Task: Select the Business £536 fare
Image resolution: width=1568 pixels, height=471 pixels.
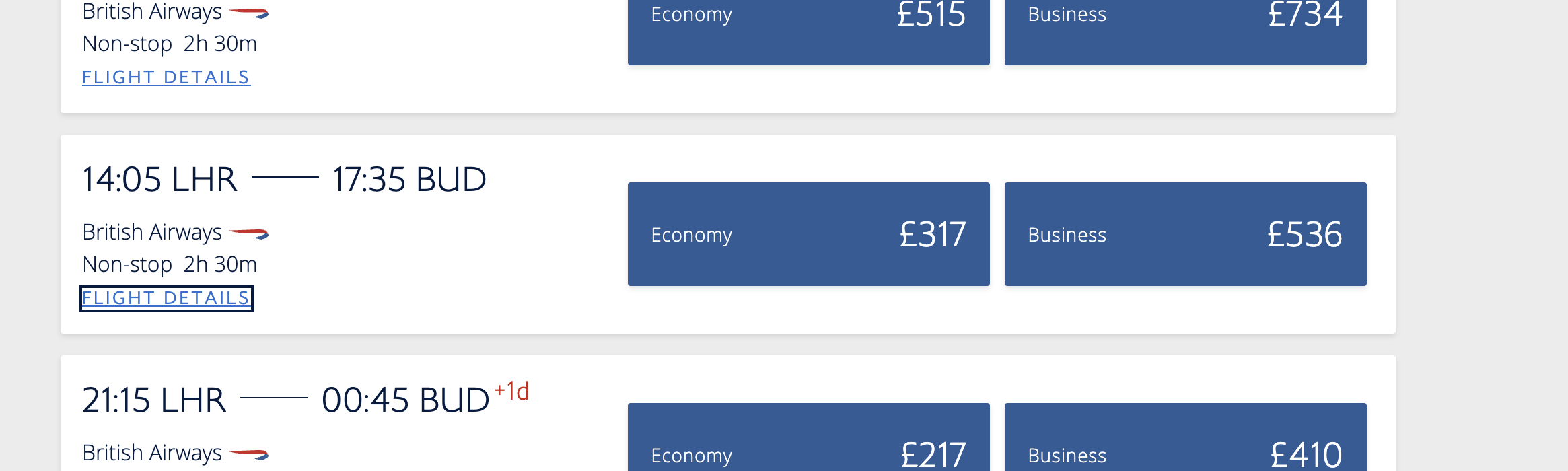Action: (x=1185, y=234)
